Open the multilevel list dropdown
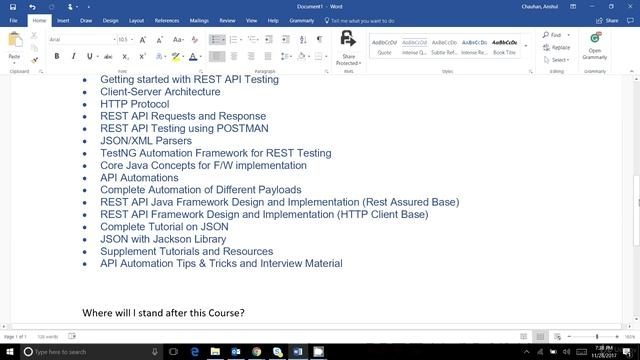Image resolution: width=640 pixels, height=360 pixels. pyautogui.click(x=258, y=40)
